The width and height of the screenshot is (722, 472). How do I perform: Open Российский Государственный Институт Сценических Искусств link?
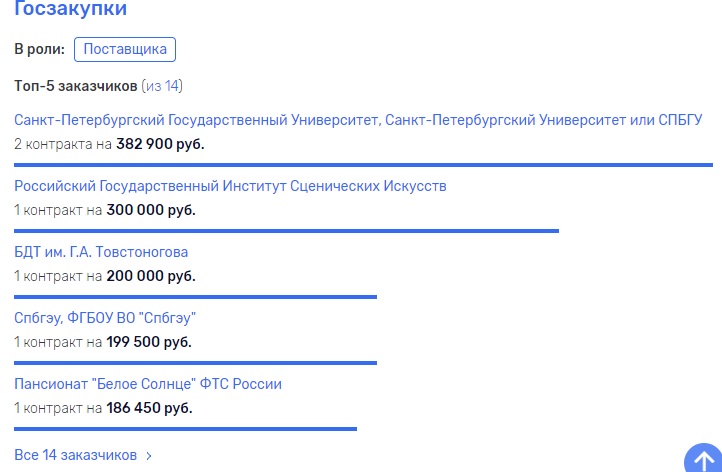click(230, 186)
